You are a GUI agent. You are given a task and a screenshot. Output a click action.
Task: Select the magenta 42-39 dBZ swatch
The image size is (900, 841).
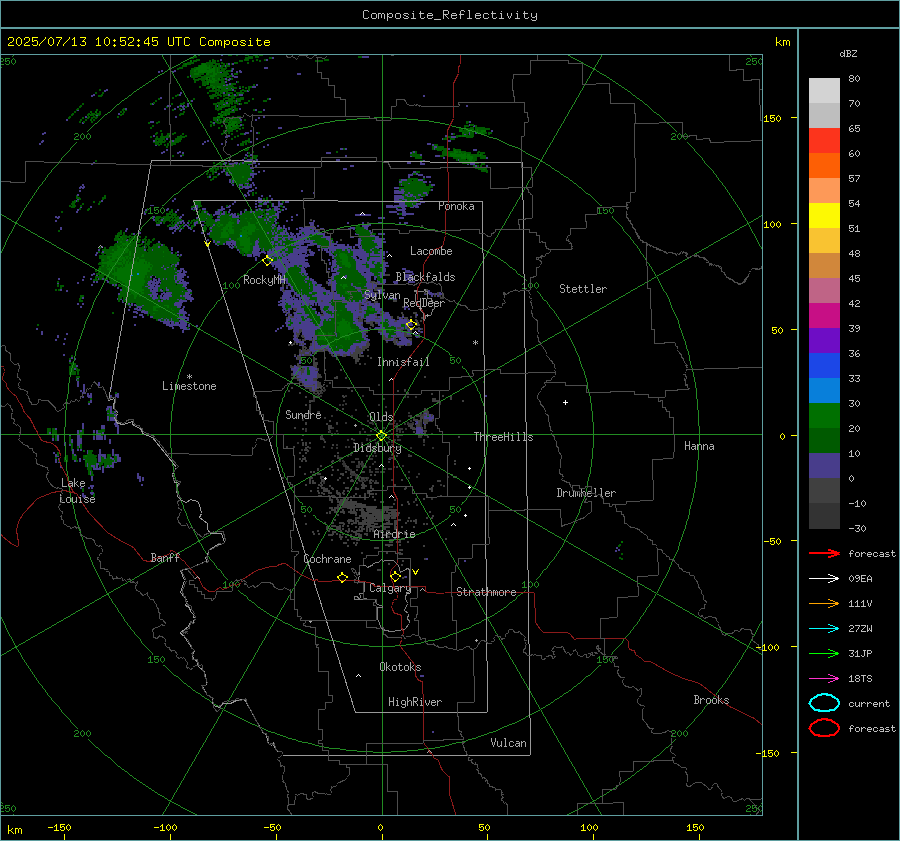tap(824, 316)
